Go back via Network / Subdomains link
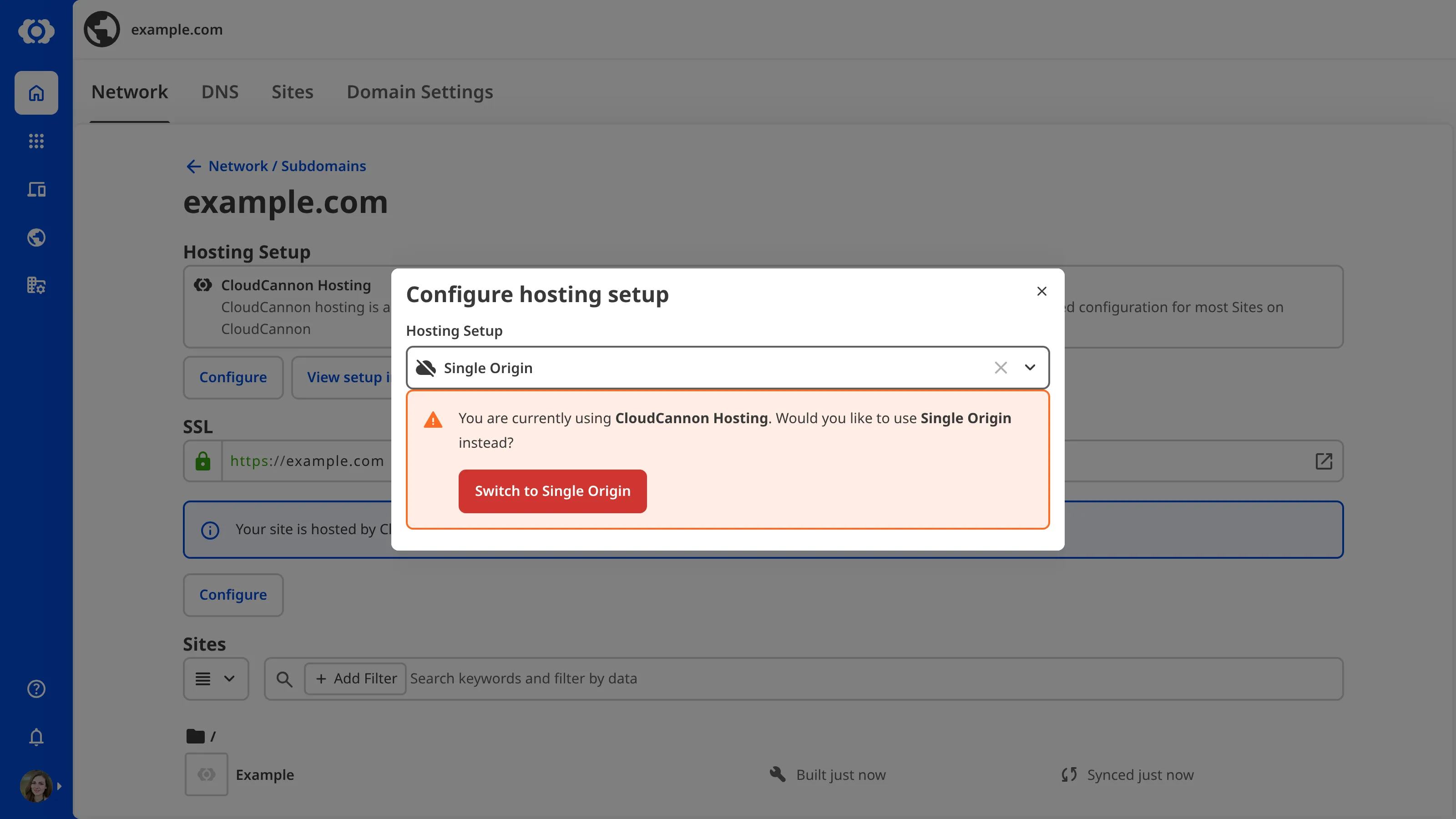Image resolution: width=1456 pixels, height=819 pixels. [287, 166]
